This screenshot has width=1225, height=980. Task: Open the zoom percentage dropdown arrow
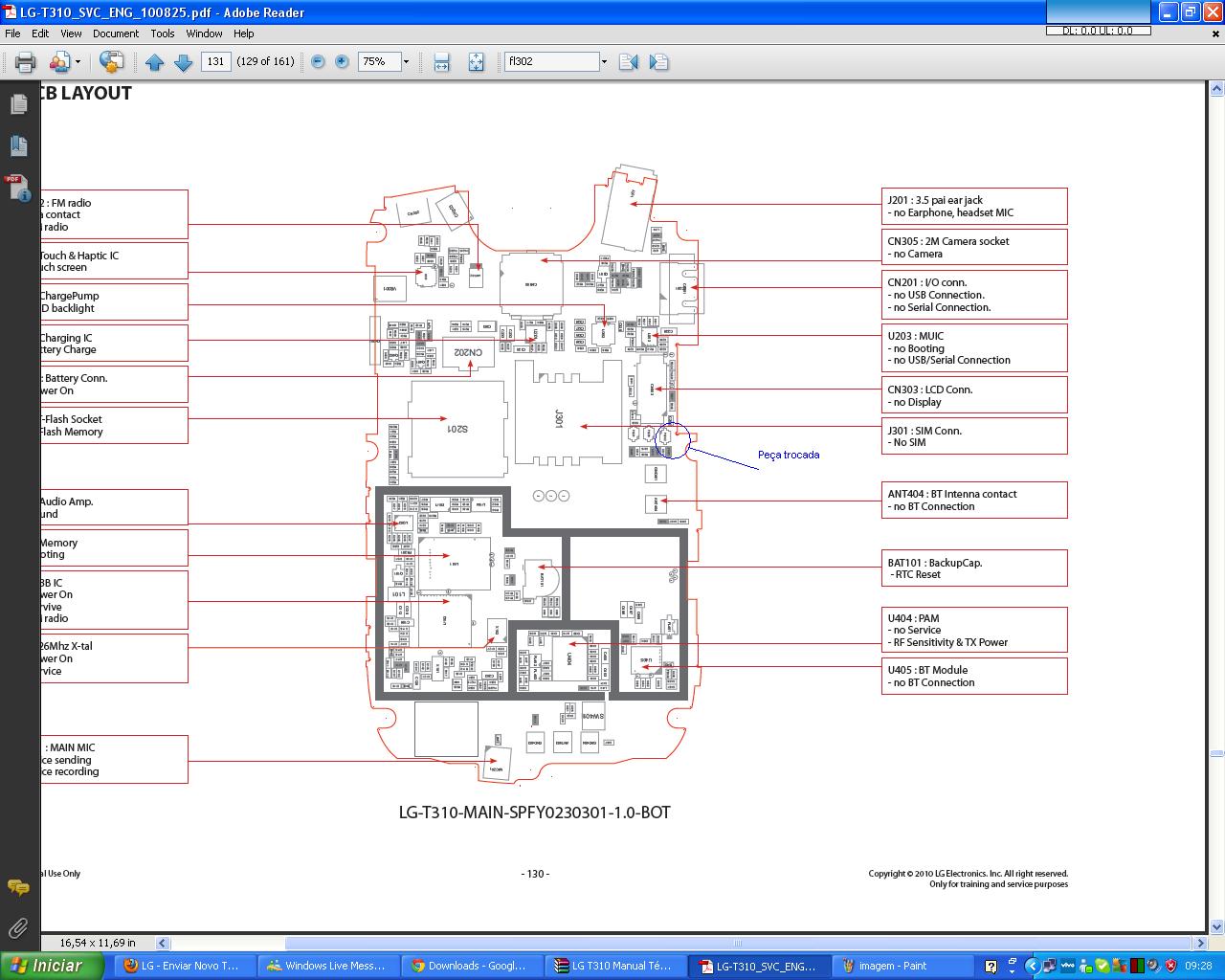(x=406, y=62)
